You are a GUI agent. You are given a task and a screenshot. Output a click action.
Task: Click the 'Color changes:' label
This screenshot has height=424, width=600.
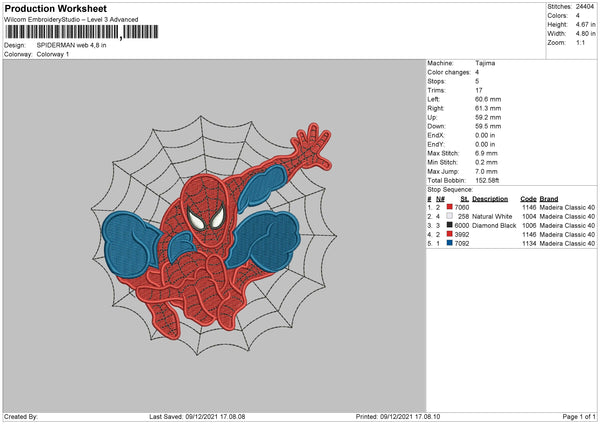point(449,72)
